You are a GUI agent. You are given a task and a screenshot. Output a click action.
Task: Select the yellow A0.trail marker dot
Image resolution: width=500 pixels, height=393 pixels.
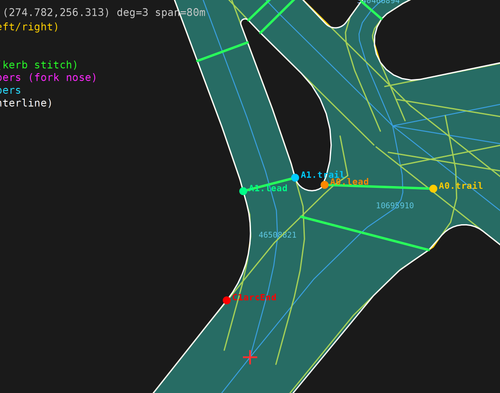[x=433, y=189]
